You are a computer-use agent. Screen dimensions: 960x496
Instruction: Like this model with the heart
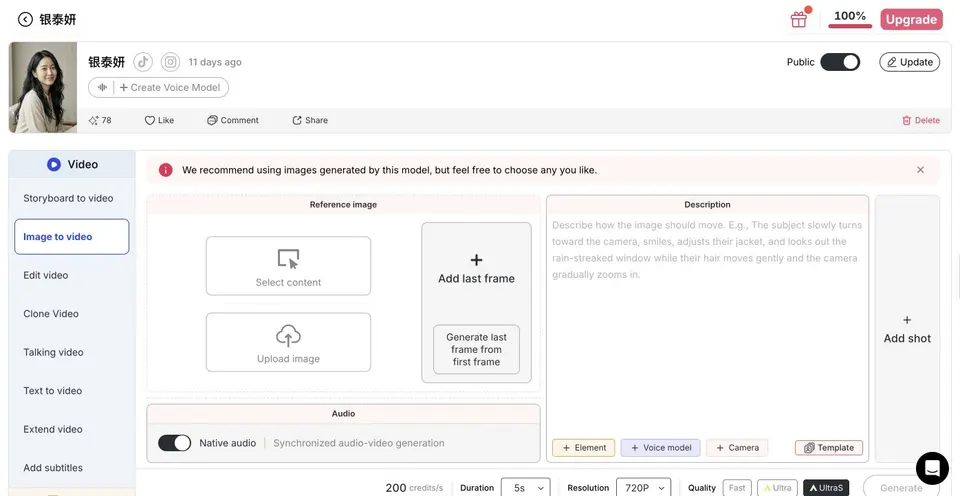159,120
